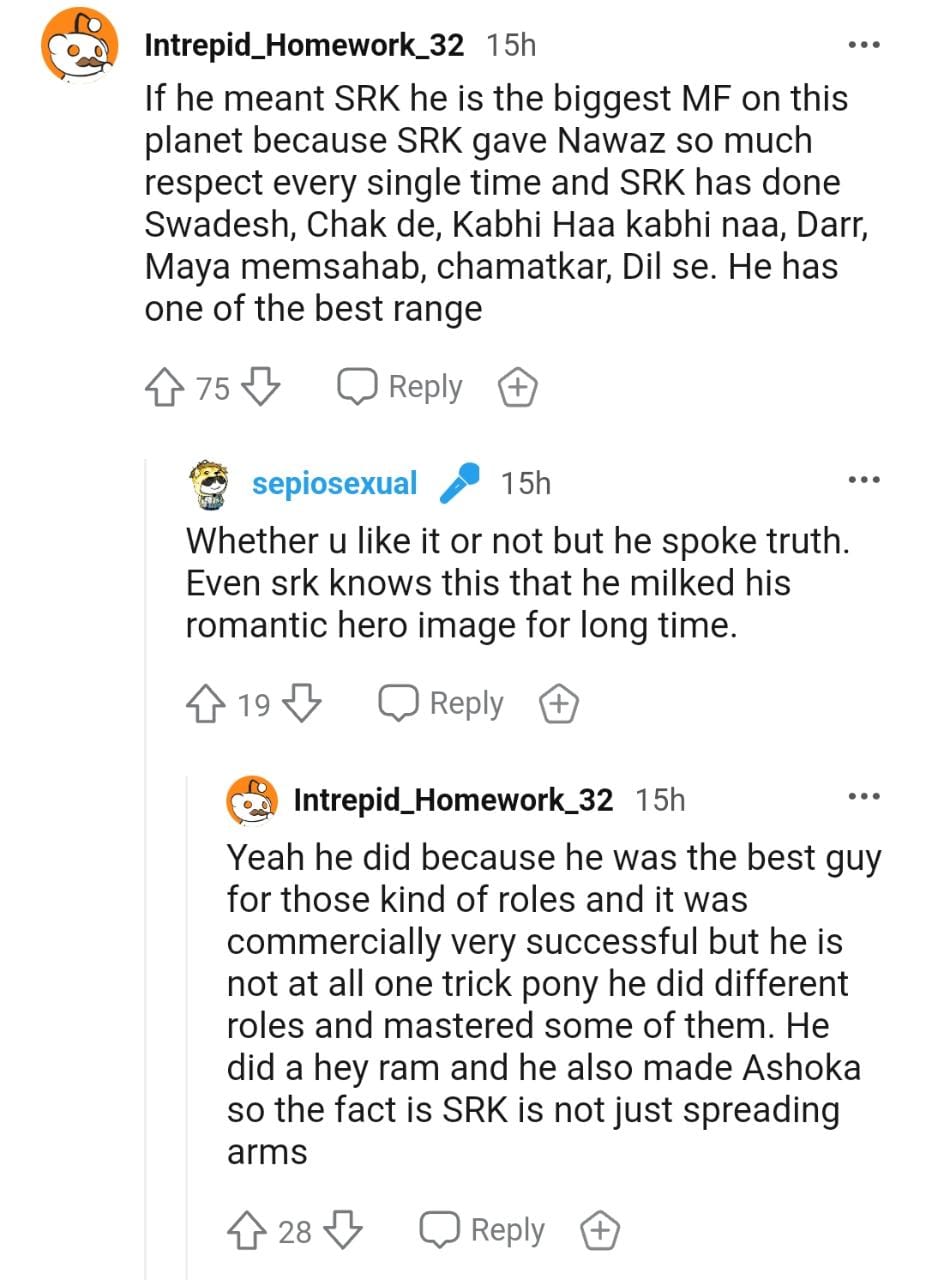Downvote the top comment with 75 points
Viewport: 926px width, 1280px height.
(x=260, y=387)
